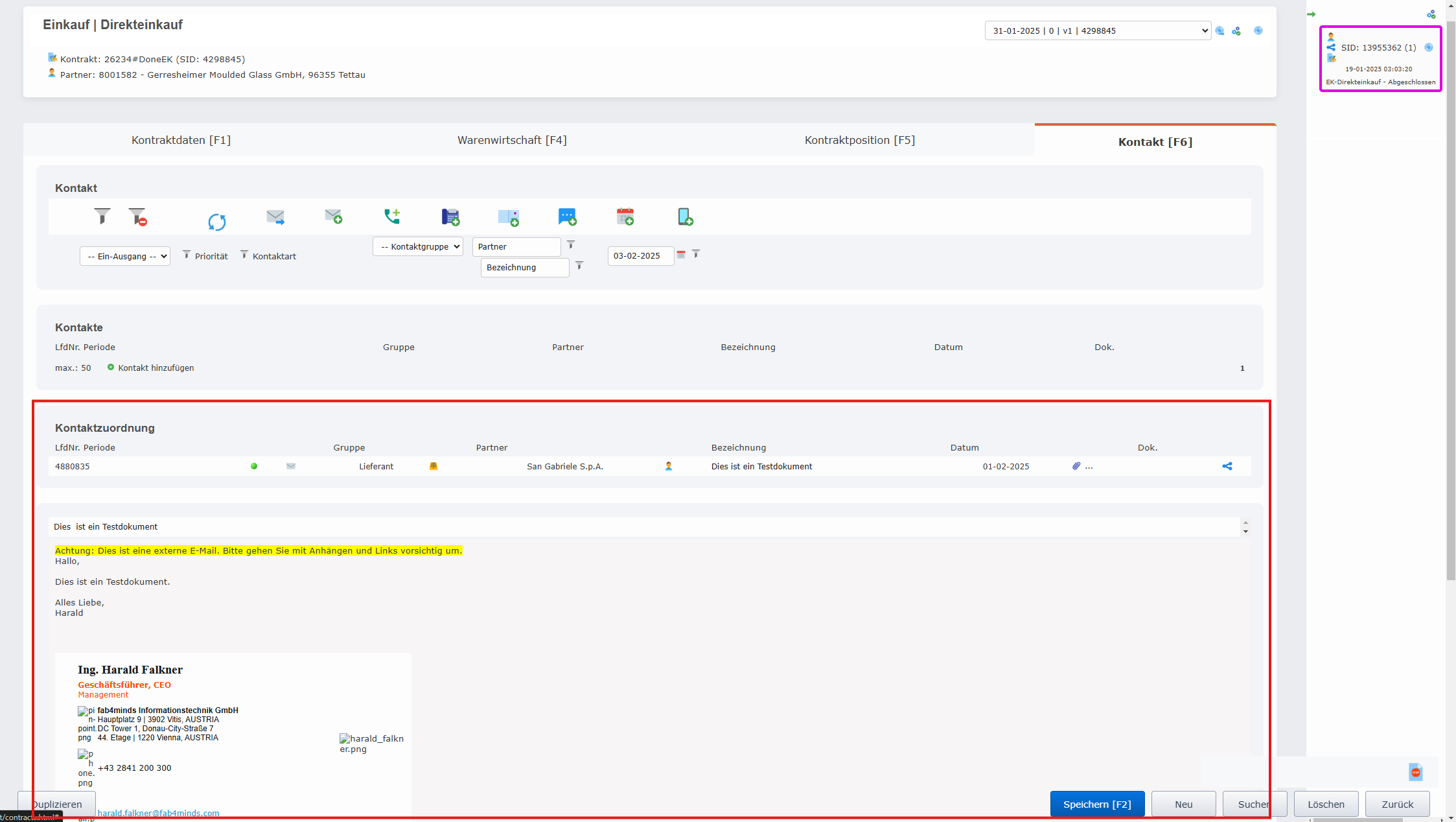Click the remove filter icon
The width and height of the screenshot is (1456, 822).
137,217
